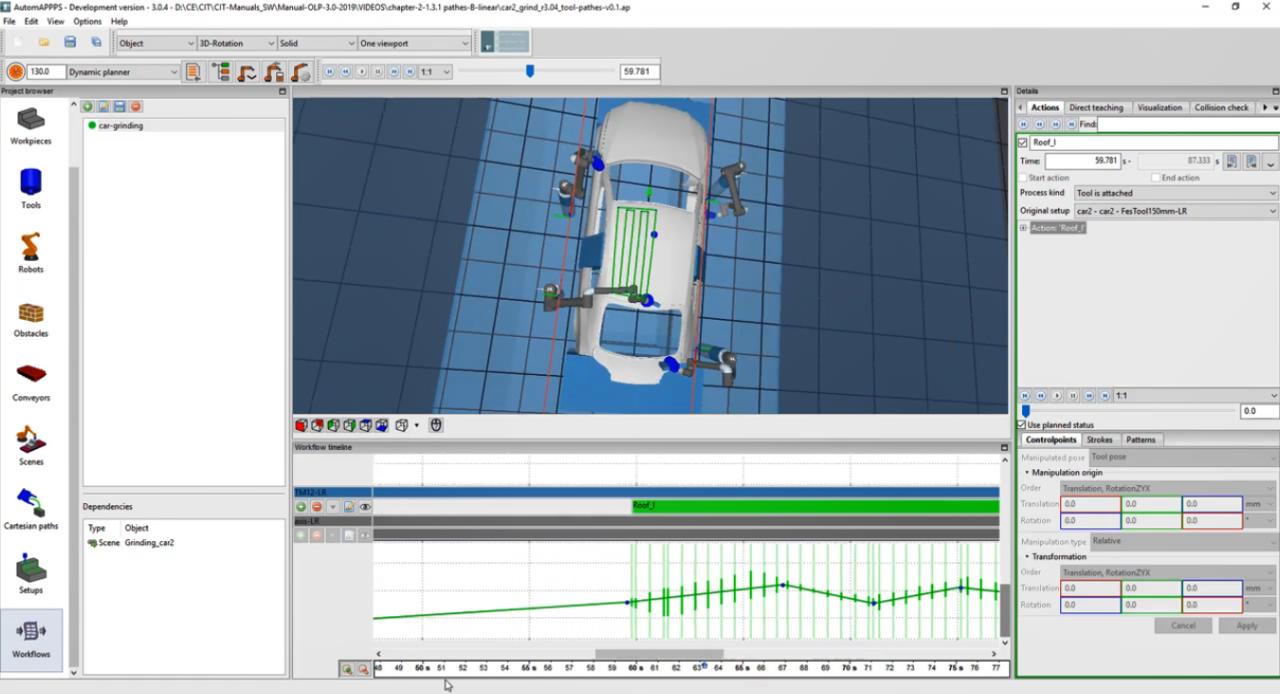Select the Robots sidebar icon
1280x694 pixels.
coord(31,253)
